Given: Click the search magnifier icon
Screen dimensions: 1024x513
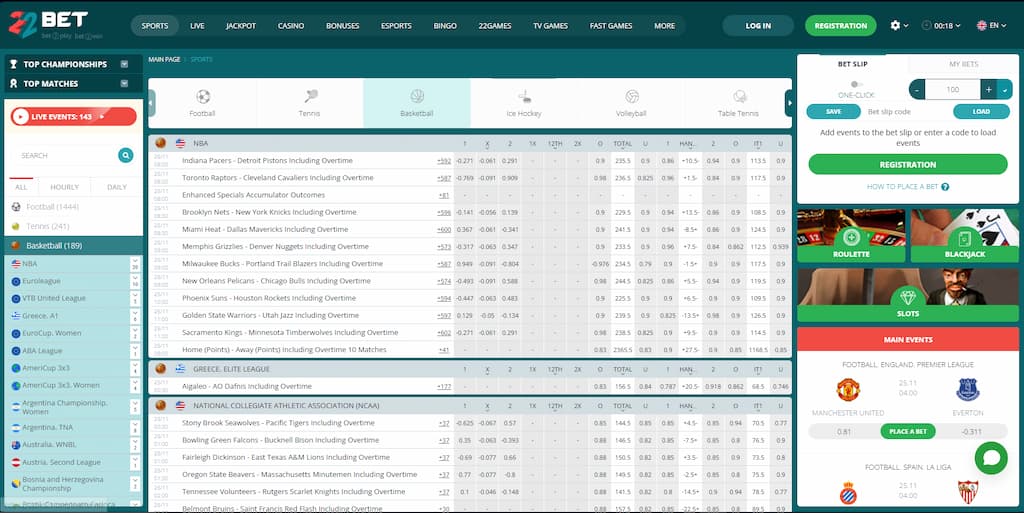Looking at the screenshot, I should pyautogui.click(x=125, y=155).
